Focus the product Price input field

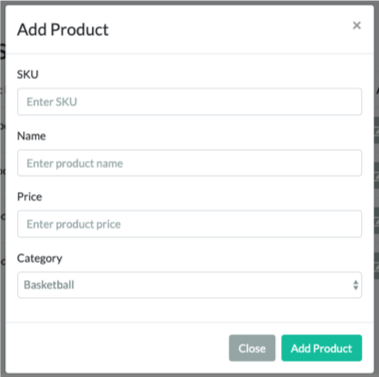click(x=189, y=224)
